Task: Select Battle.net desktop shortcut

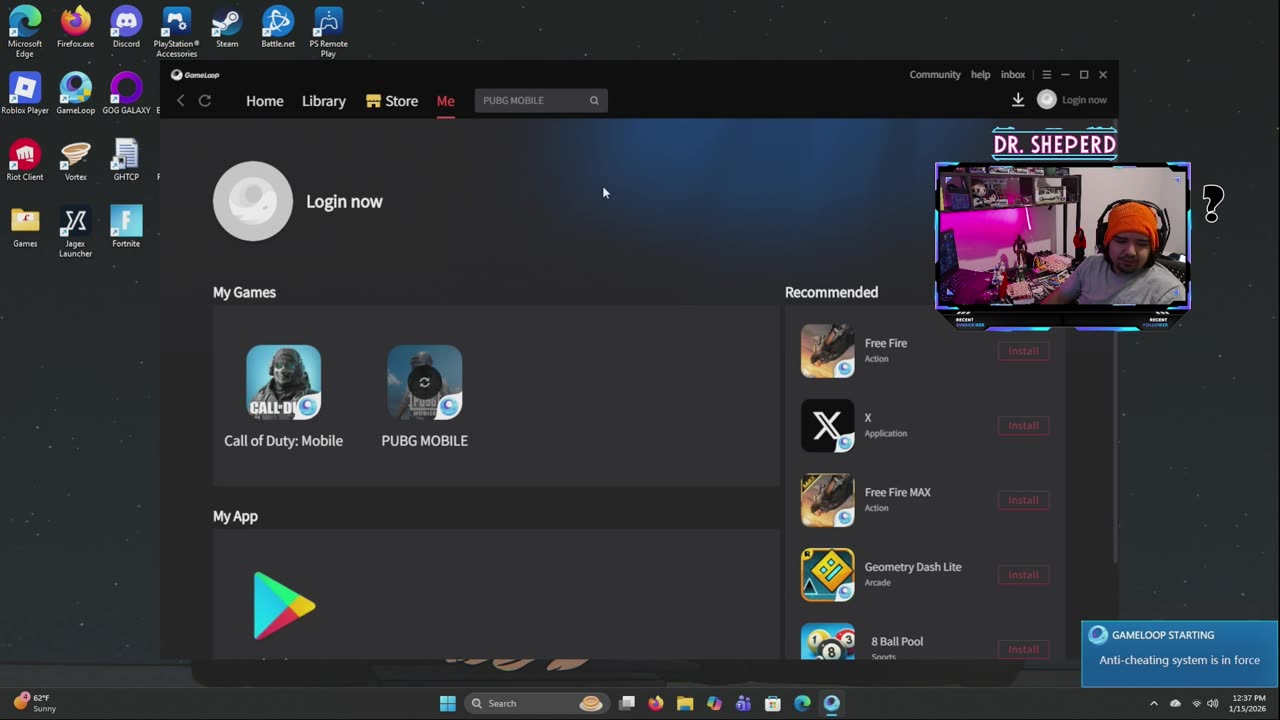Action: [x=278, y=28]
